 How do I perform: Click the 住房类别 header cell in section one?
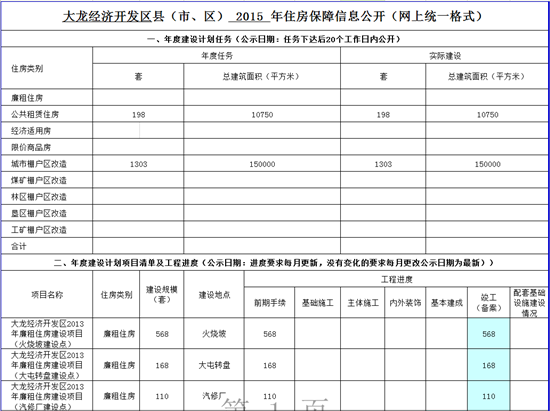coord(47,68)
